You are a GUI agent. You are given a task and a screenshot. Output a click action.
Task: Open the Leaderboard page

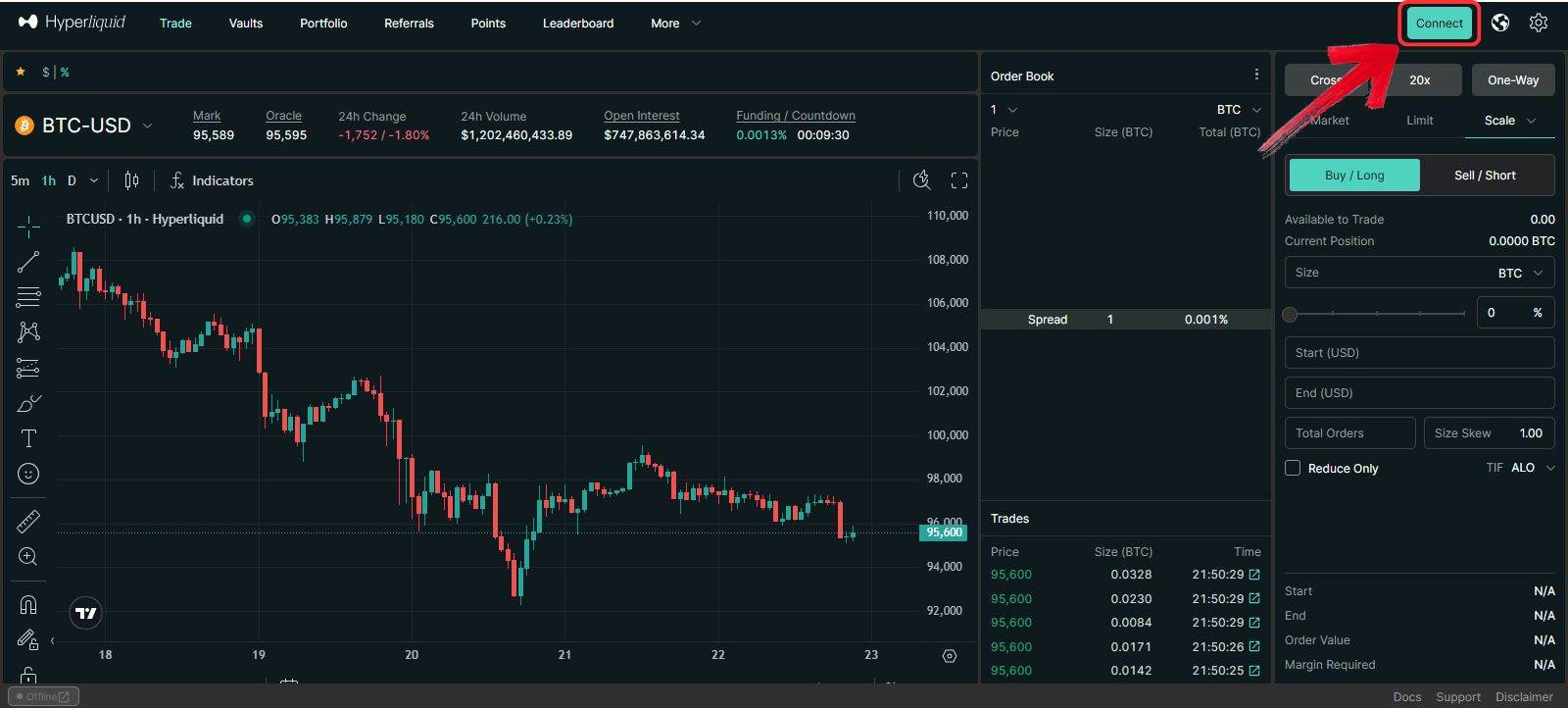pos(578,23)
